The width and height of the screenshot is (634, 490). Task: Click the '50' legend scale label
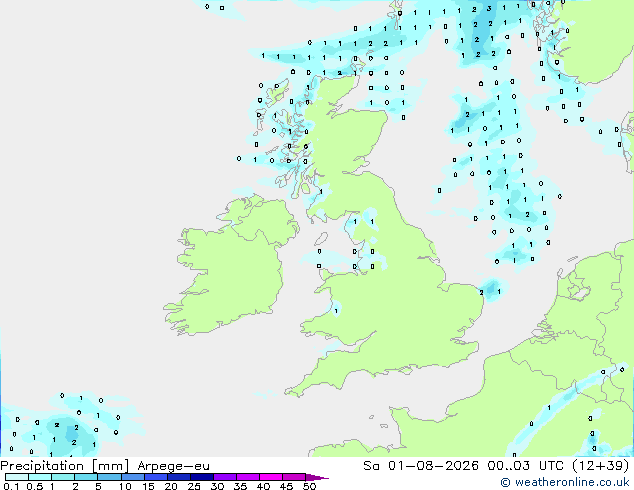click(x=309, y=486)
